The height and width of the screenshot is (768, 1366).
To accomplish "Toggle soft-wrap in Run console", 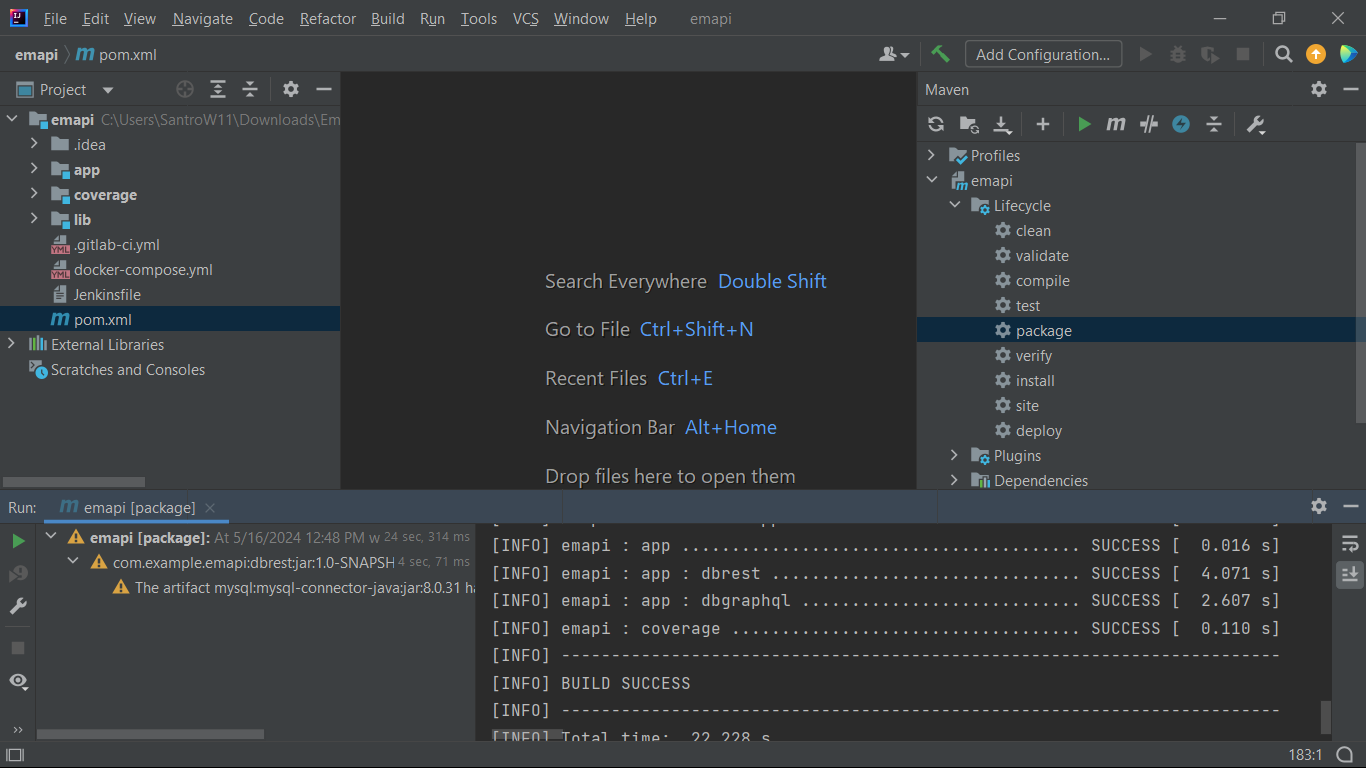I will click(1350, 543).
